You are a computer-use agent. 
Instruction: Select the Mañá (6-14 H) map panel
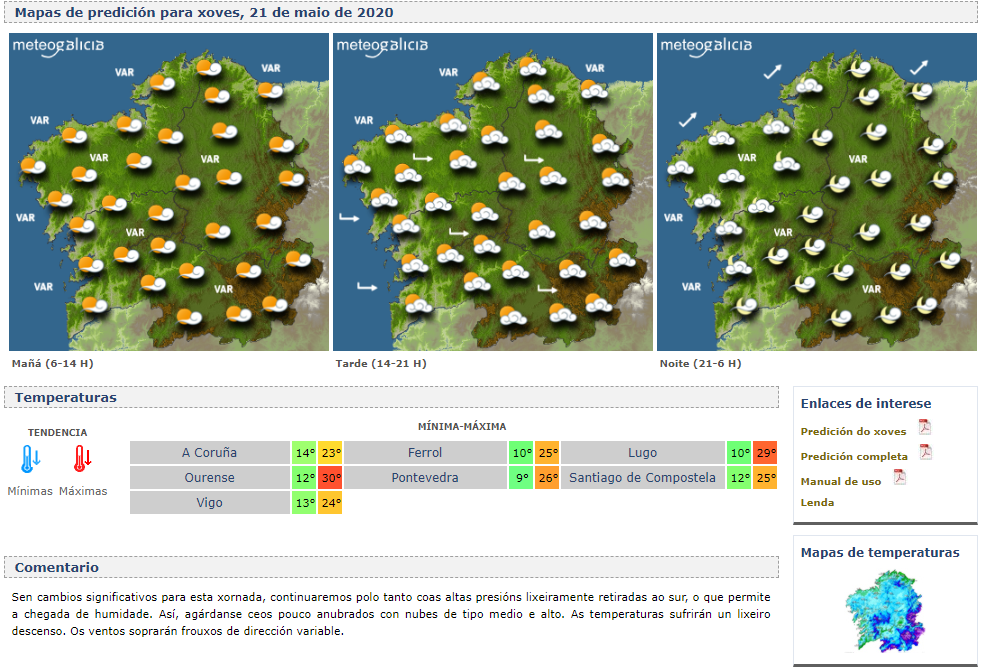click(165, 192)
